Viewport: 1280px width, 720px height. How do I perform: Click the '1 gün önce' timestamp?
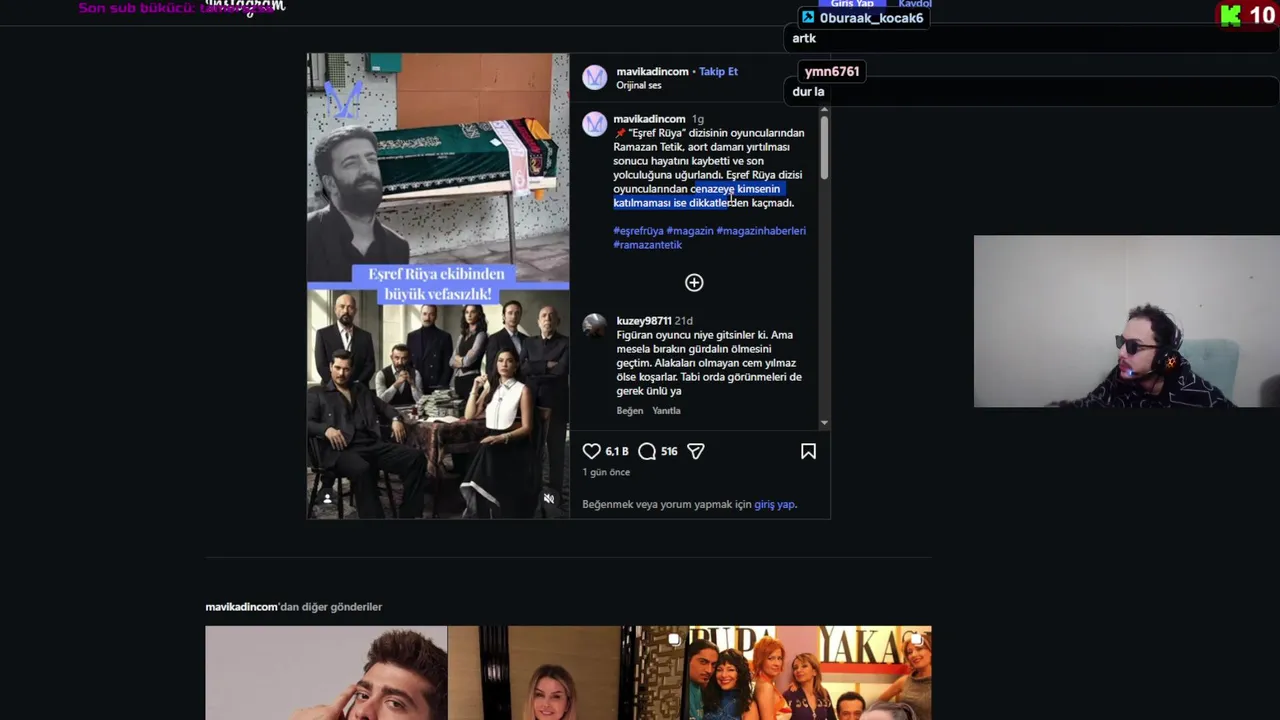coord(606,472)
